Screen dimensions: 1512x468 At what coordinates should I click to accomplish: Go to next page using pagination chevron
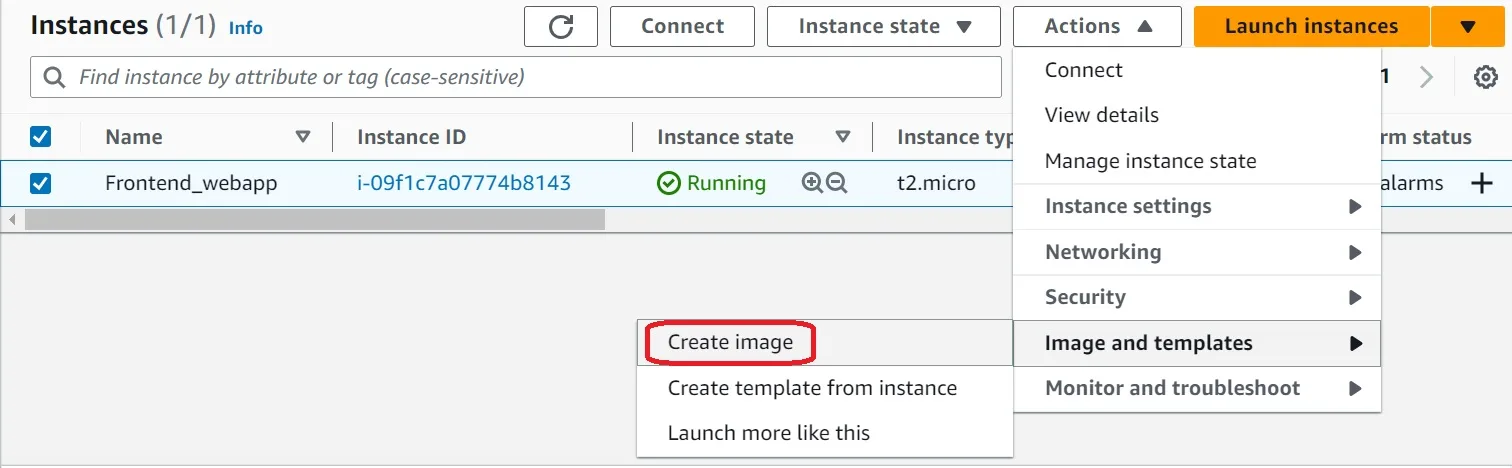[1427, 77]
